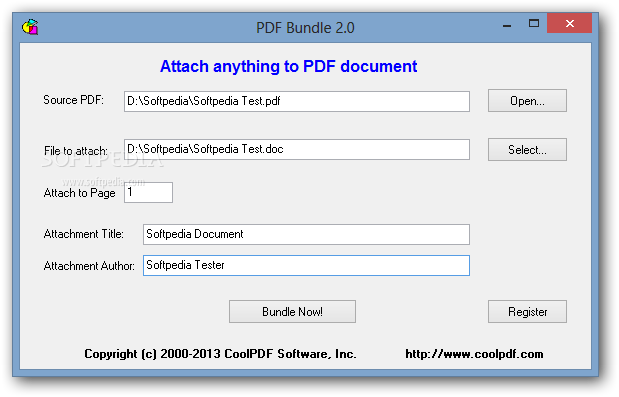Maximize the PDF Bundle window
619x397 pixels.
(534, 24)
